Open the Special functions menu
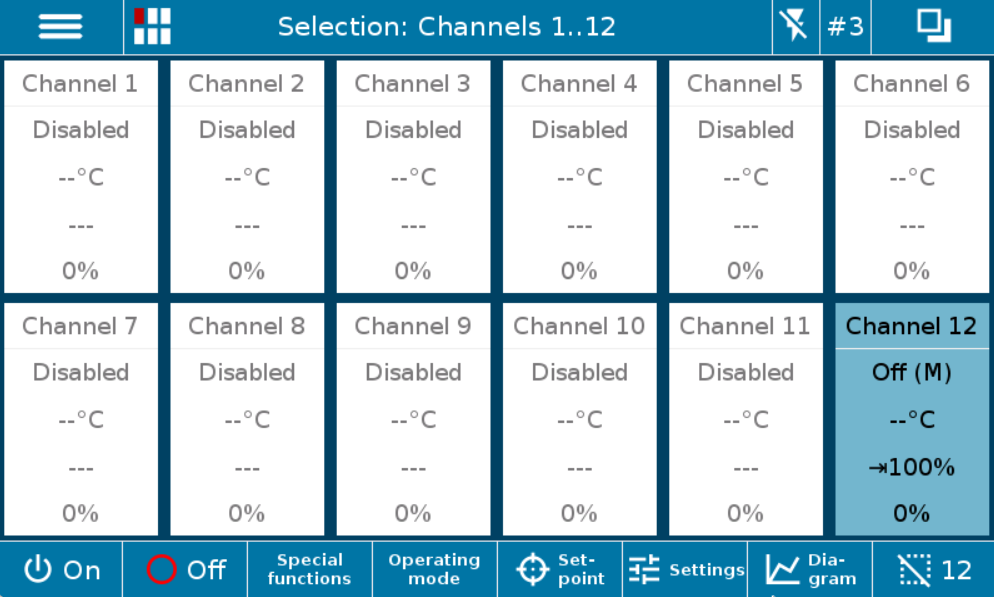 coord(309,569)
